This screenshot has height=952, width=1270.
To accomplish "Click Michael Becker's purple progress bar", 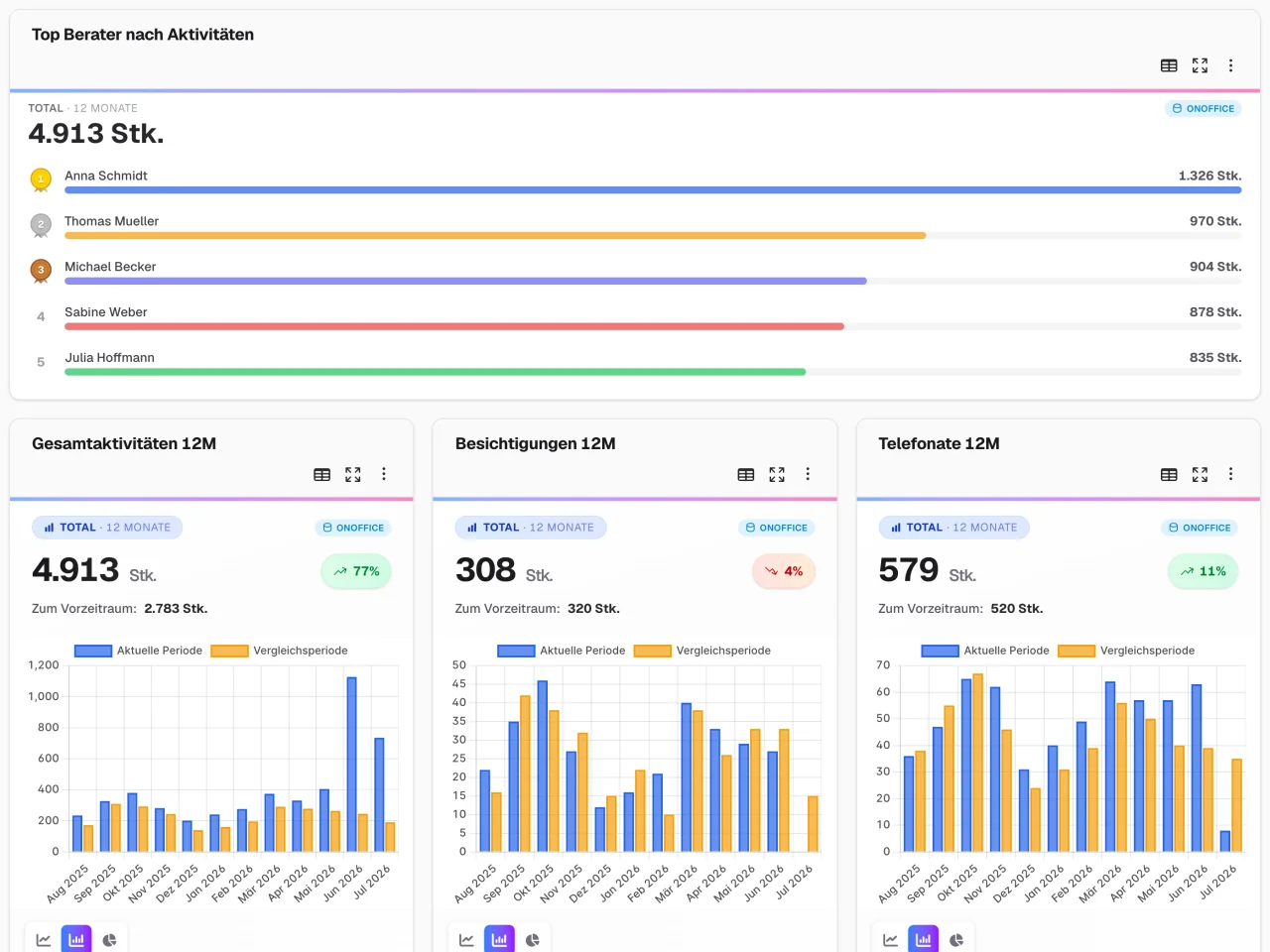I will click(x=465, y=282).
